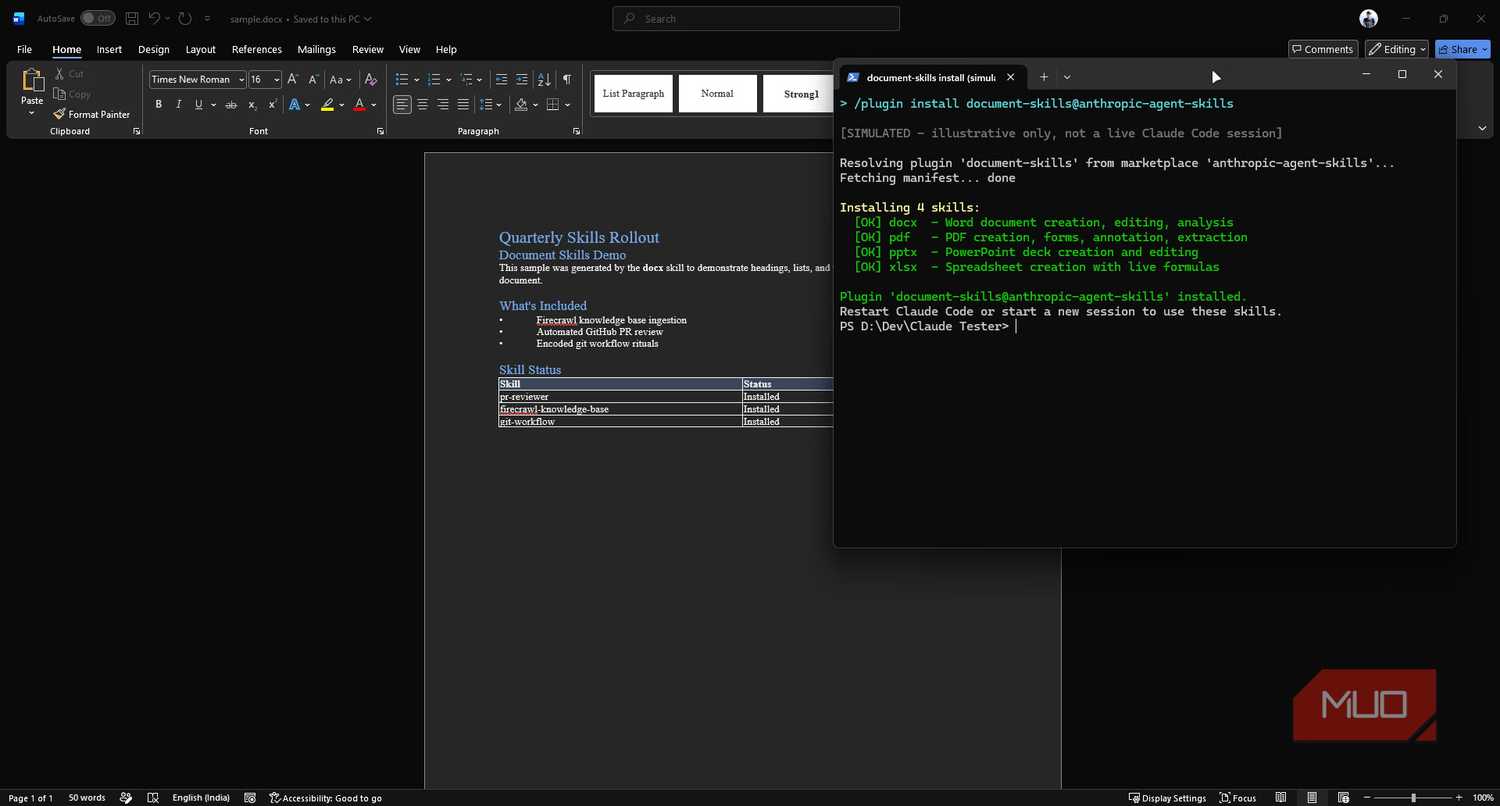
Task: Expand the multilevel list dropdown
Action: pos(481,79)
